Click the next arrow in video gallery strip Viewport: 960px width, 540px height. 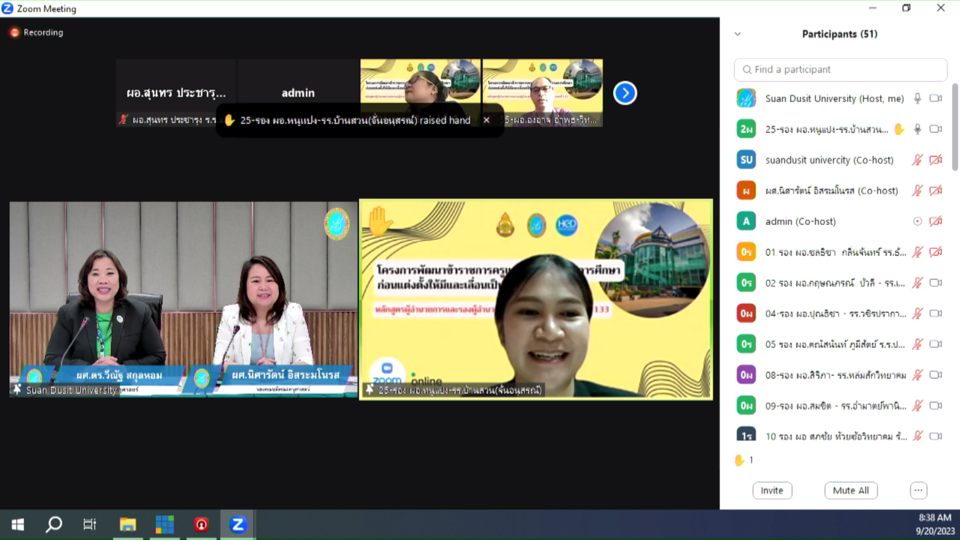point(625,93)
